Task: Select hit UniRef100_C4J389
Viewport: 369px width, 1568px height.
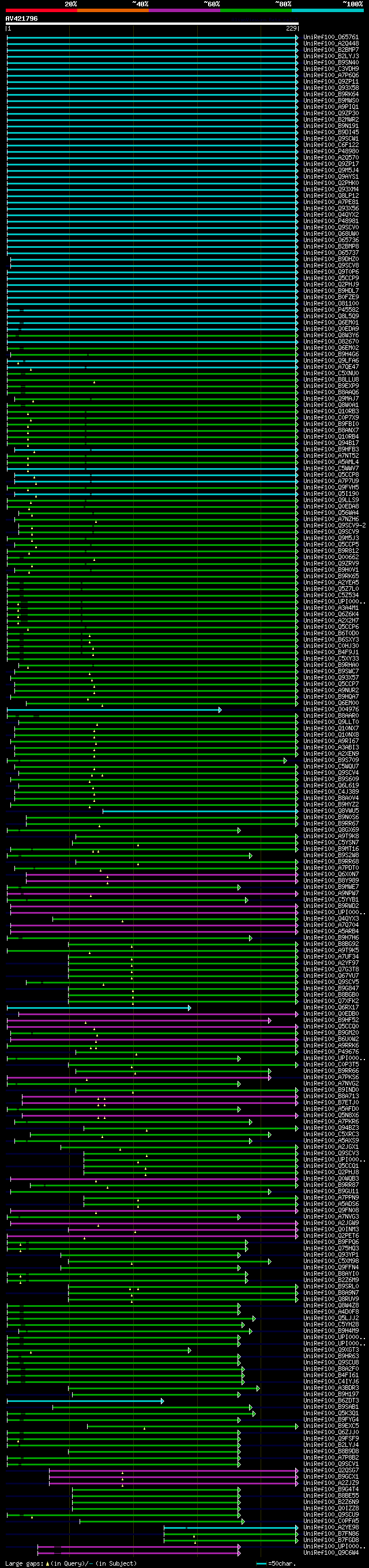Action: coord(332,792)
